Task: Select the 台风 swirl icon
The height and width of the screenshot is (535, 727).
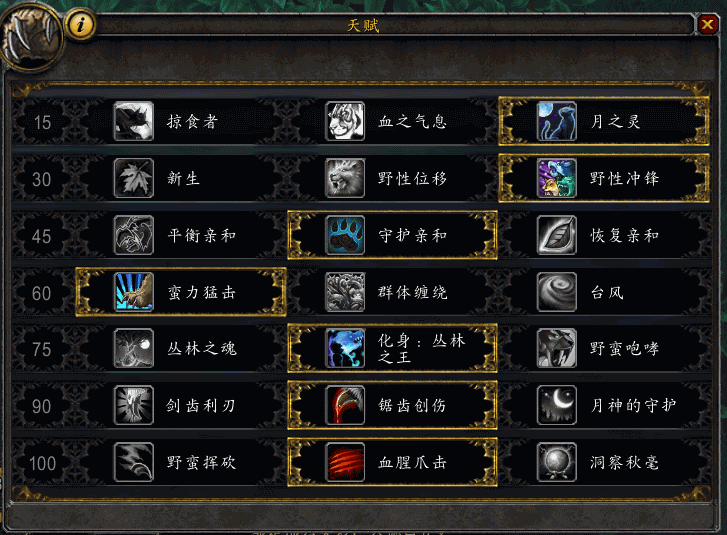Action: [x=556, y=292]
